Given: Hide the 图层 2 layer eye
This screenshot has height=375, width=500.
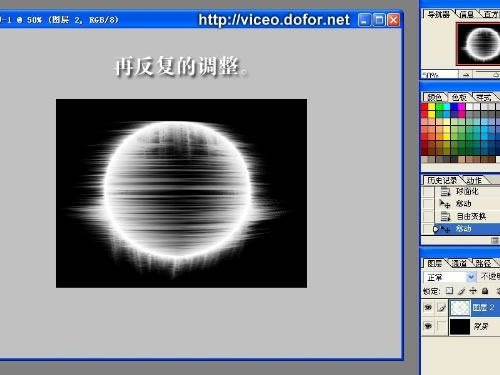Looking at the screenshot, I should point(428,307).
